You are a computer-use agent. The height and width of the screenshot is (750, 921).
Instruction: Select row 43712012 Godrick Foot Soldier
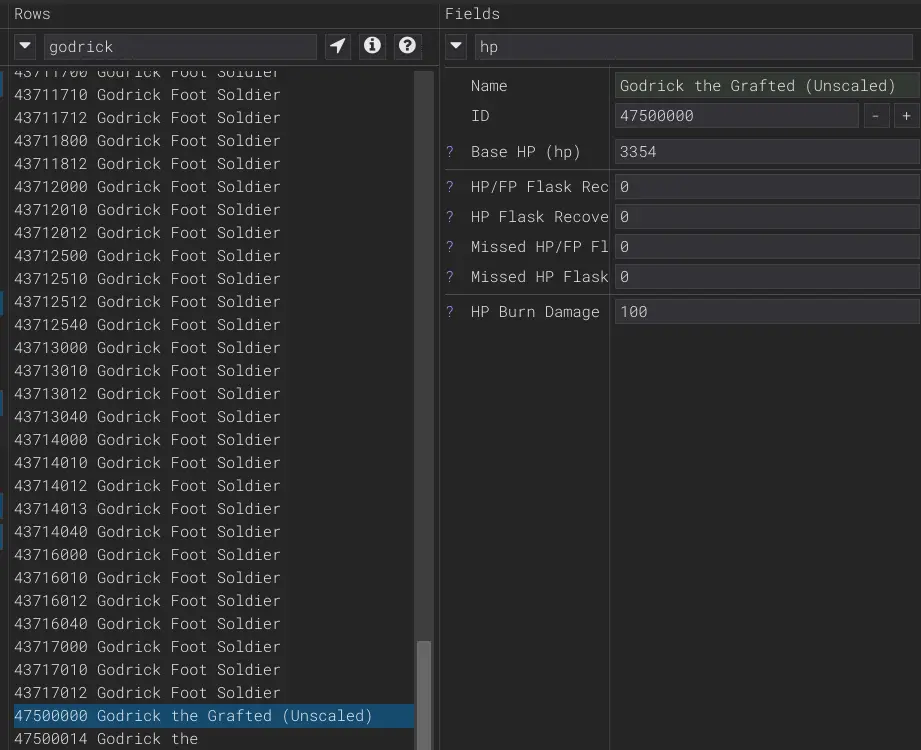[214, 233]
